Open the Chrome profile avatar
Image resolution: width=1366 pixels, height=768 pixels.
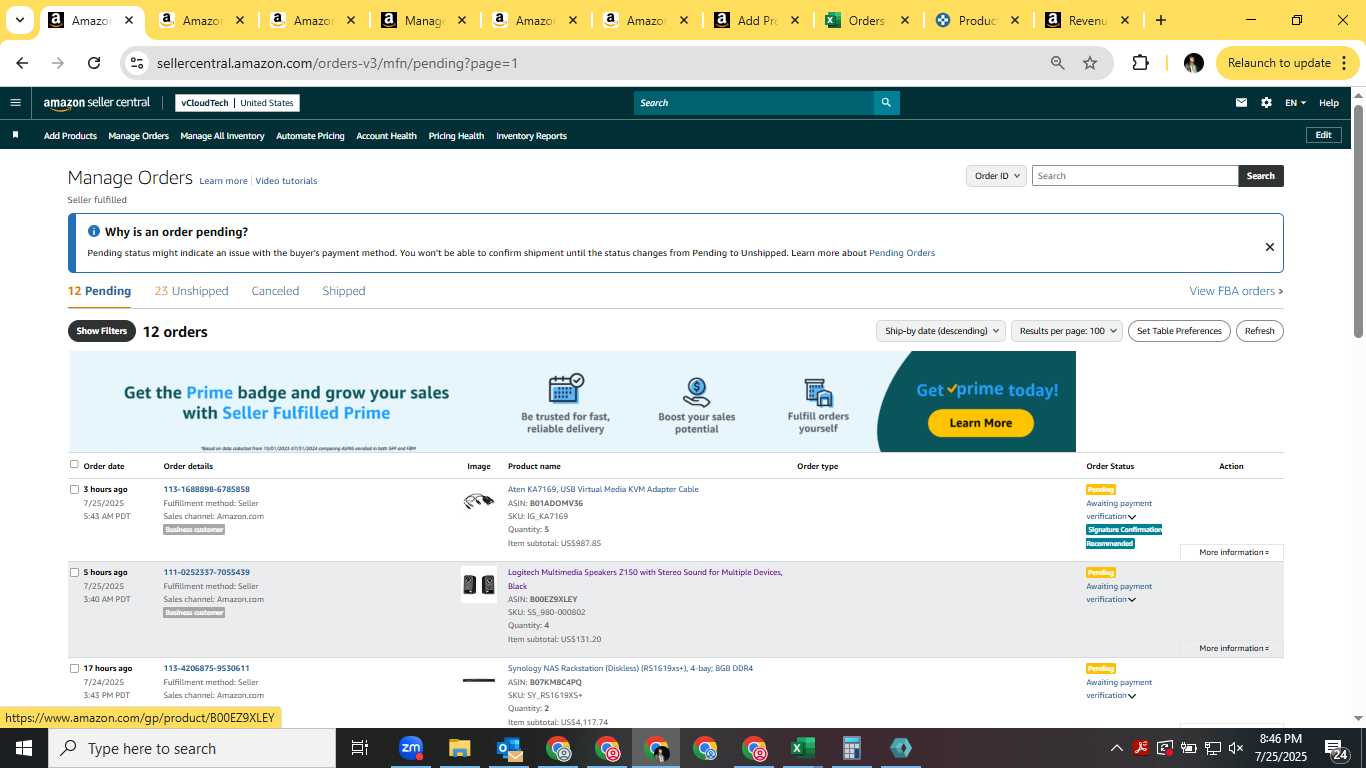click(x=1193, y=63)
